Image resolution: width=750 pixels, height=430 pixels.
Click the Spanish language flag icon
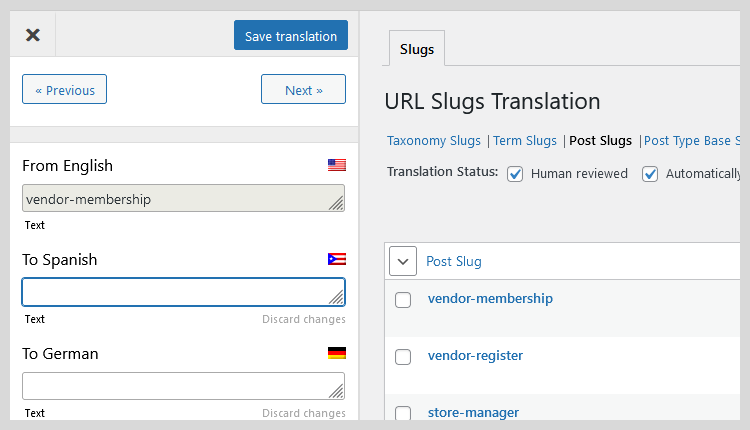tap(336, 260)
